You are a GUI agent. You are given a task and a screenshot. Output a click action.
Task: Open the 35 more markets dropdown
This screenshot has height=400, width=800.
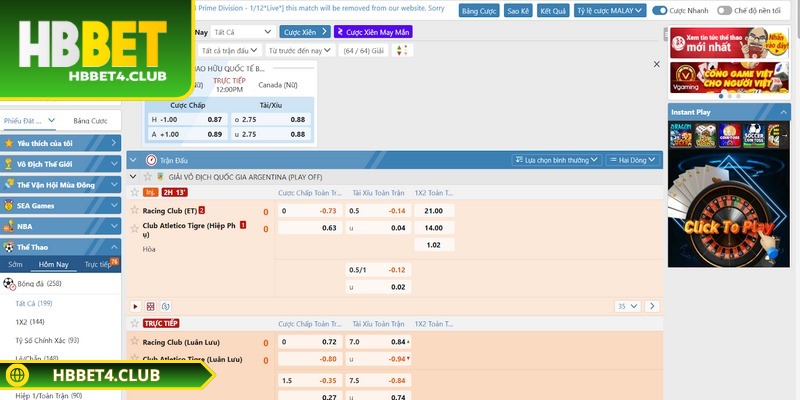[x=628, y=307]
